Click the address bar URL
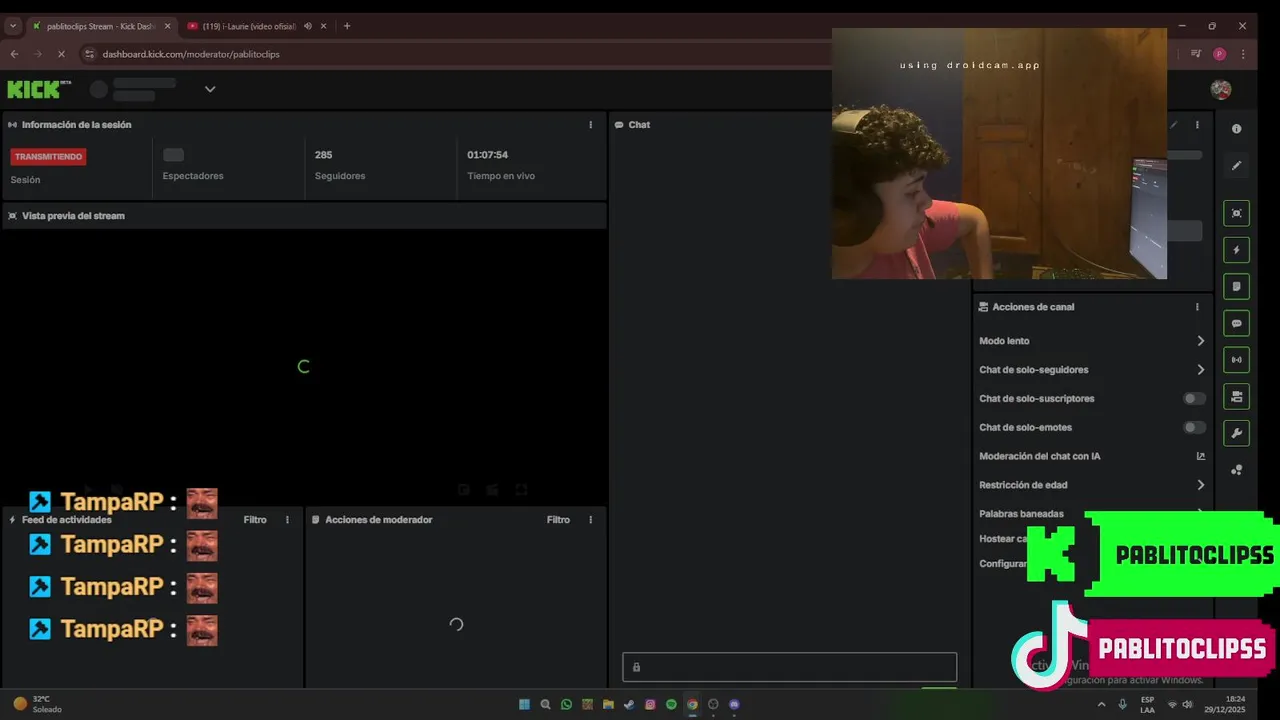The width and height of the screenshot is (1280, 720). click(x=191, y=54)
